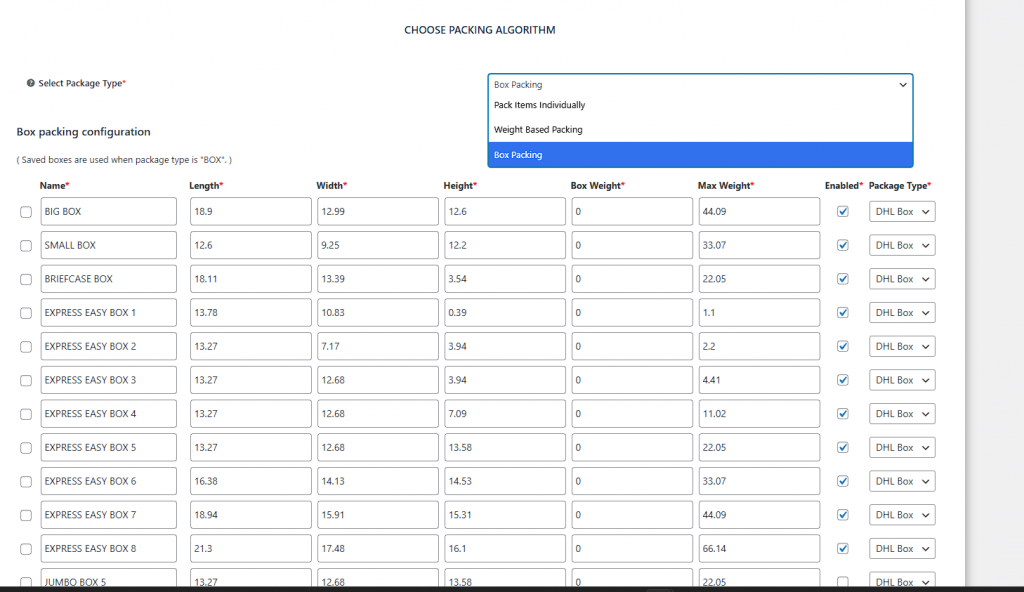The width and height of the screenshot is (1024, 592).
Task: Disable the Enabled checkbox for SMALL BOX
Action: [843, 245]
